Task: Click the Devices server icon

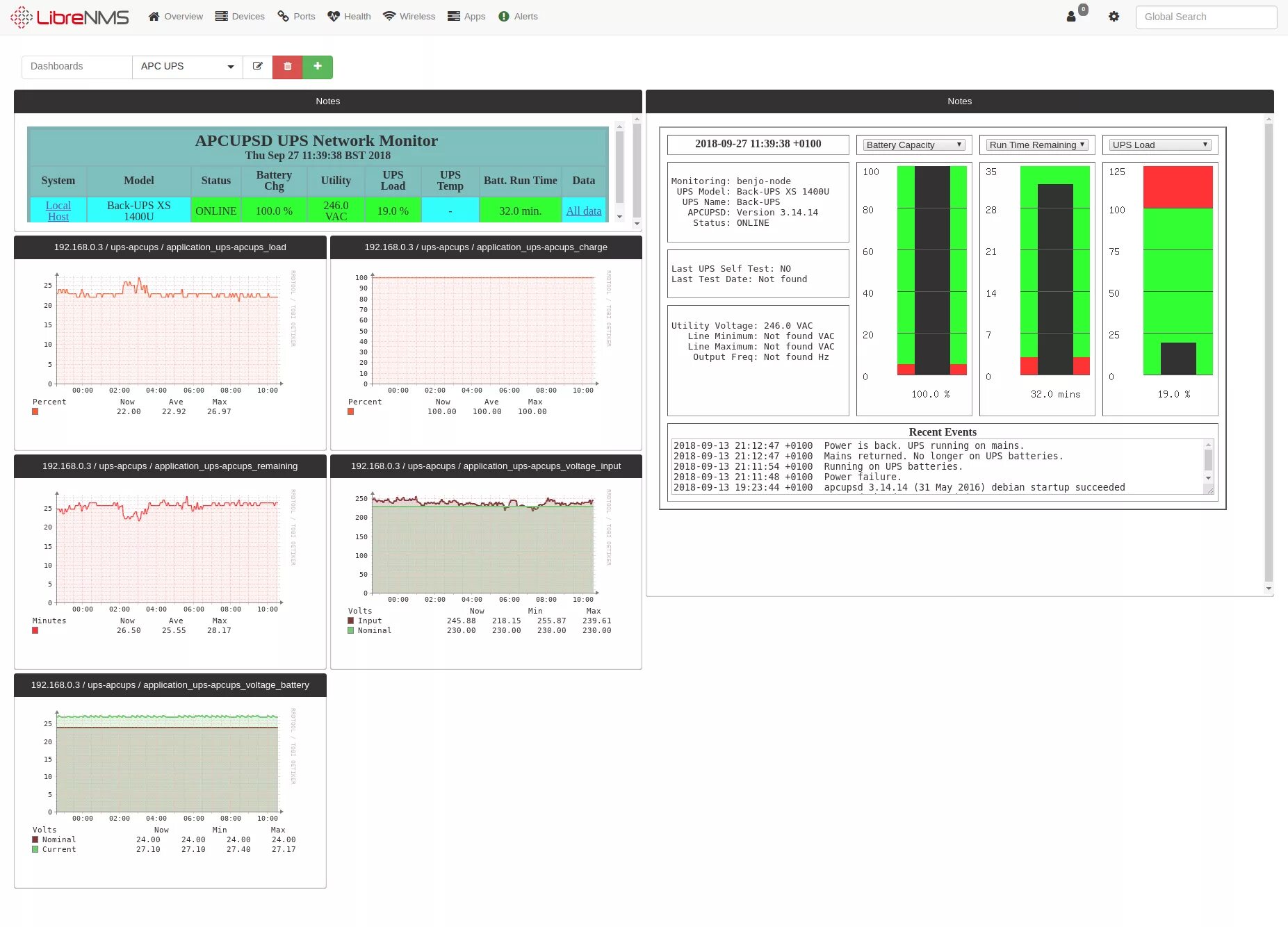Action: coord(222,17)
